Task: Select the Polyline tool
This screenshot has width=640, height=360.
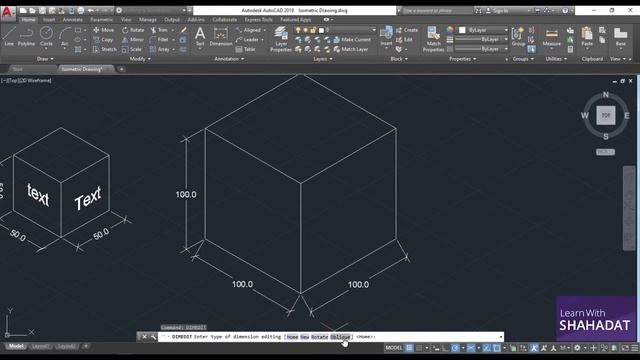Action: click(27, 36)
